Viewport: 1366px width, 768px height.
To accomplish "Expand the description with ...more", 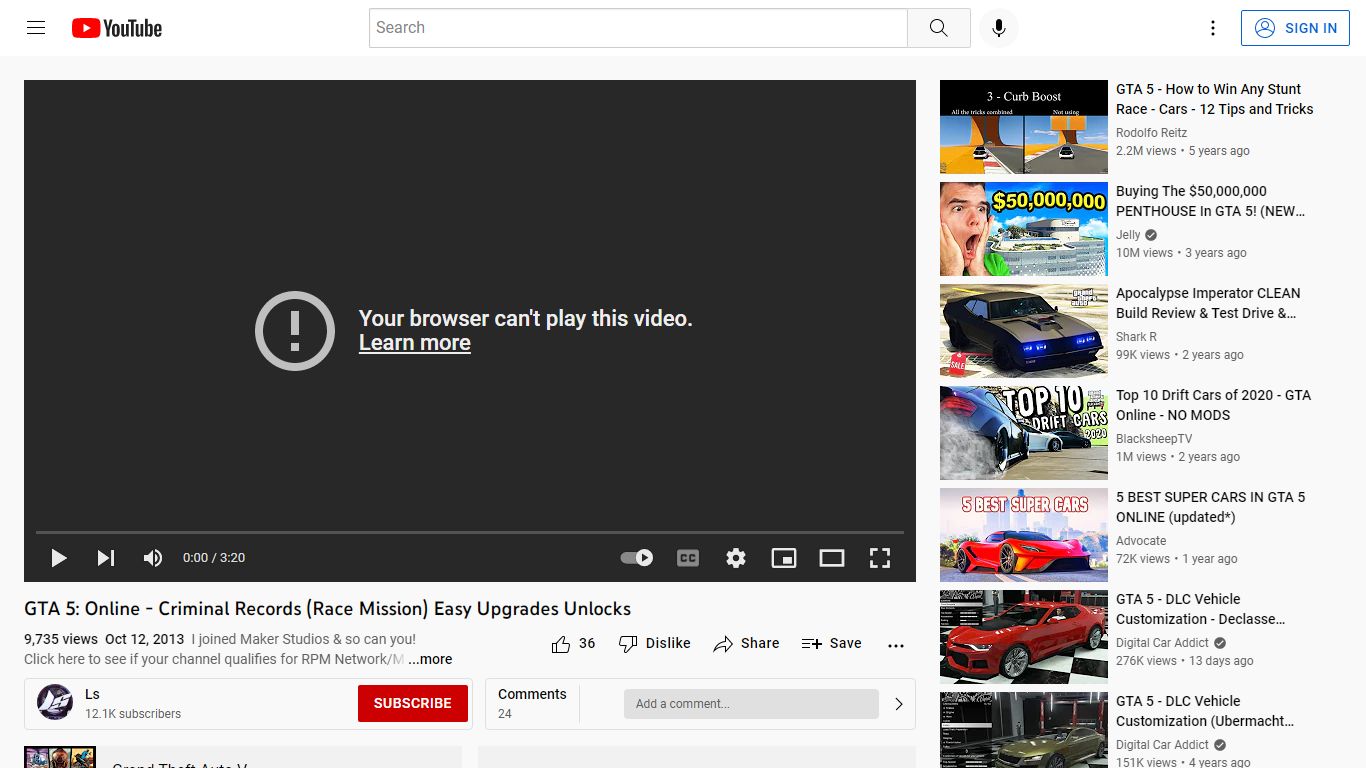I will click(430, 659).
